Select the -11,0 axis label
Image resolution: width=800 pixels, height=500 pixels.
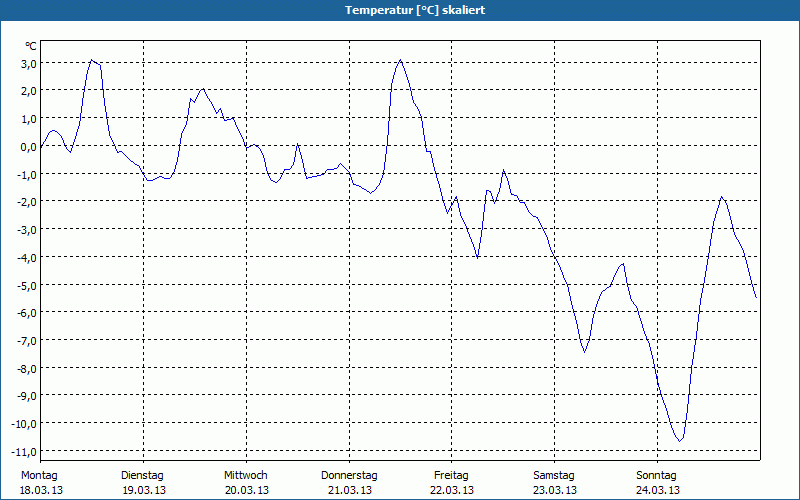coord(25,452)
